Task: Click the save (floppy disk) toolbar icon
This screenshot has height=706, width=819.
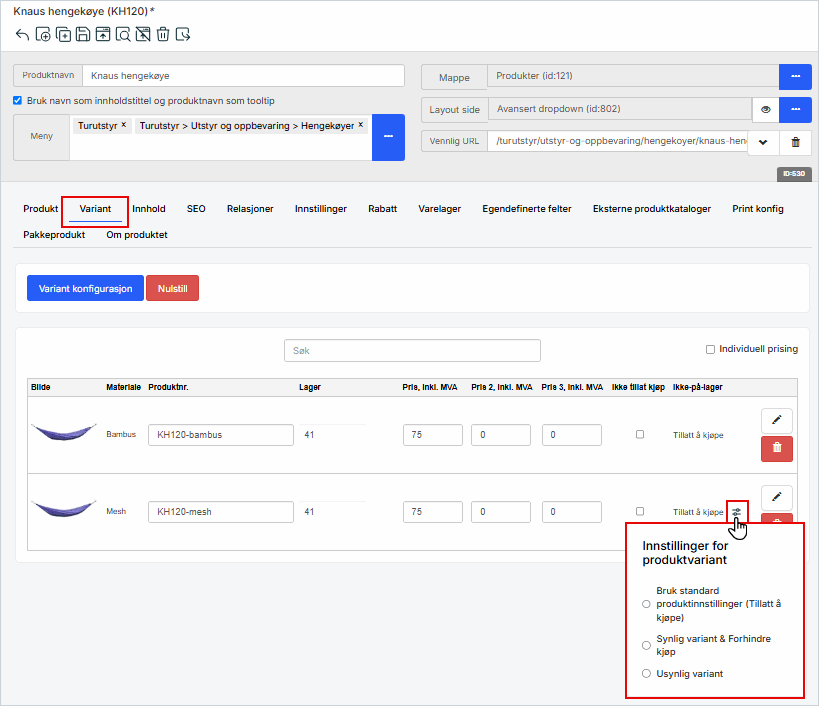Action: click(83, 35)
